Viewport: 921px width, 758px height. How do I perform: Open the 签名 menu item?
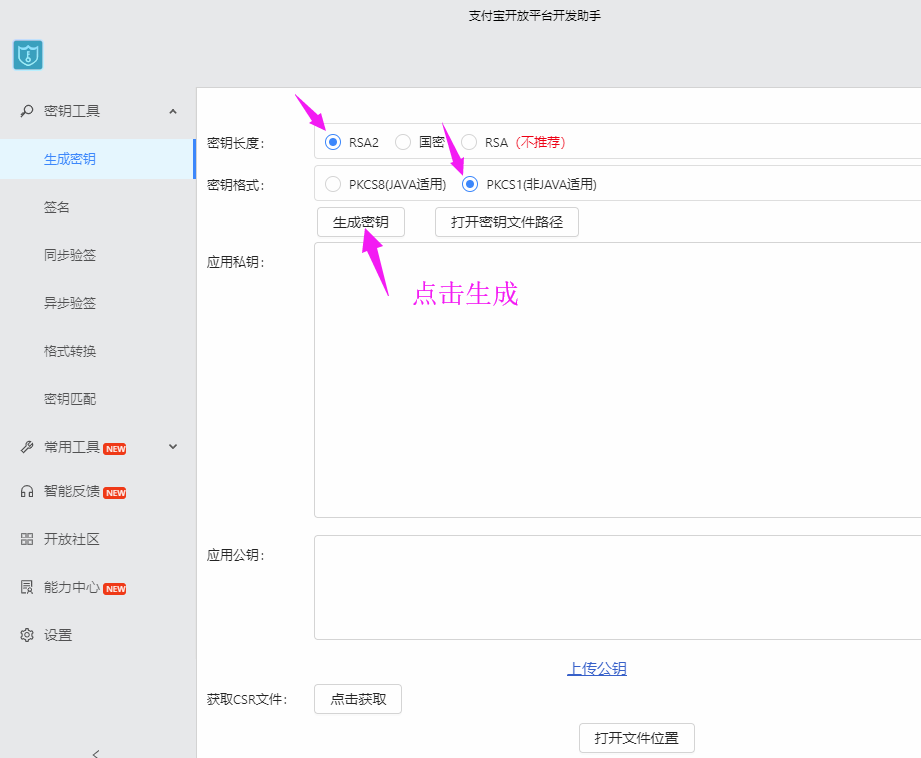coord(57,207)
